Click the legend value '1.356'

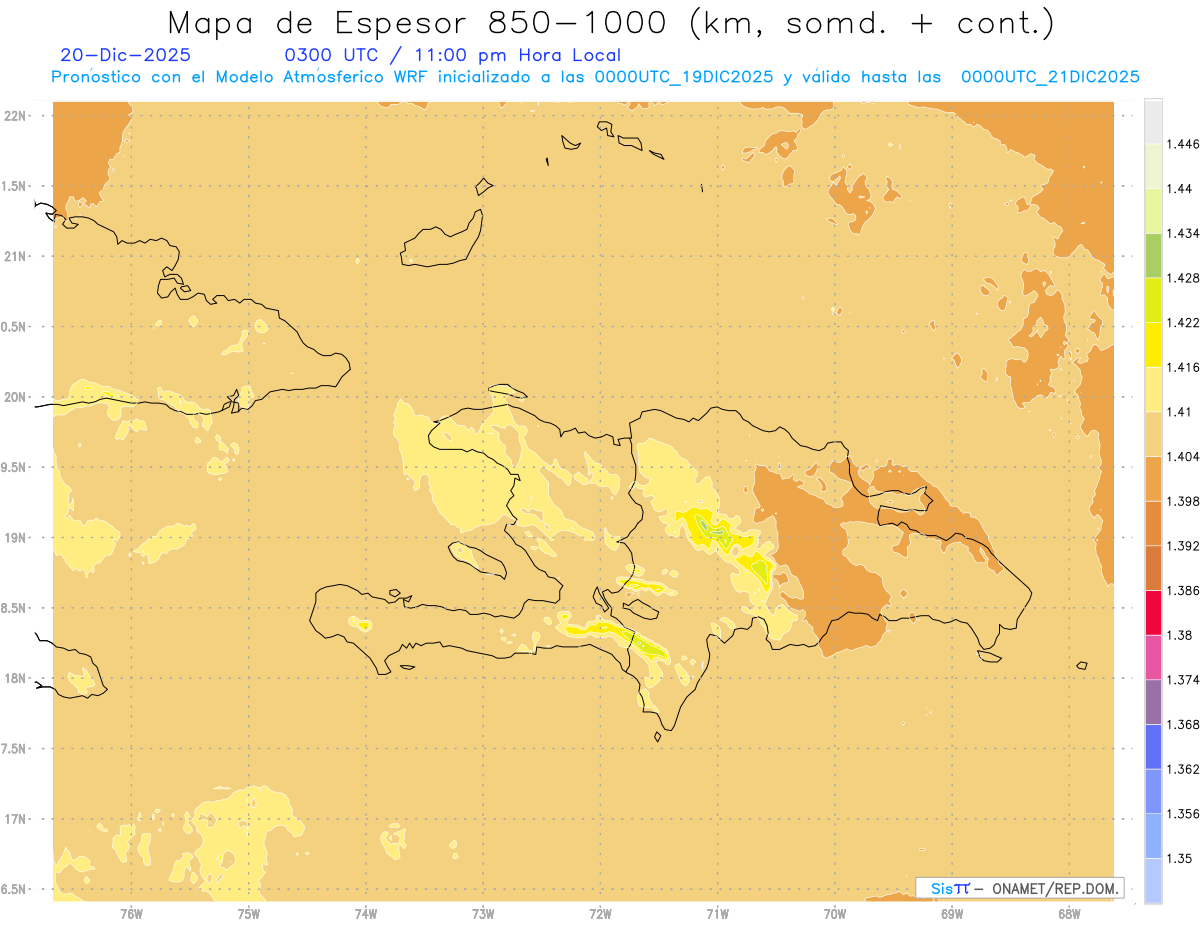tap(1183, 814)
